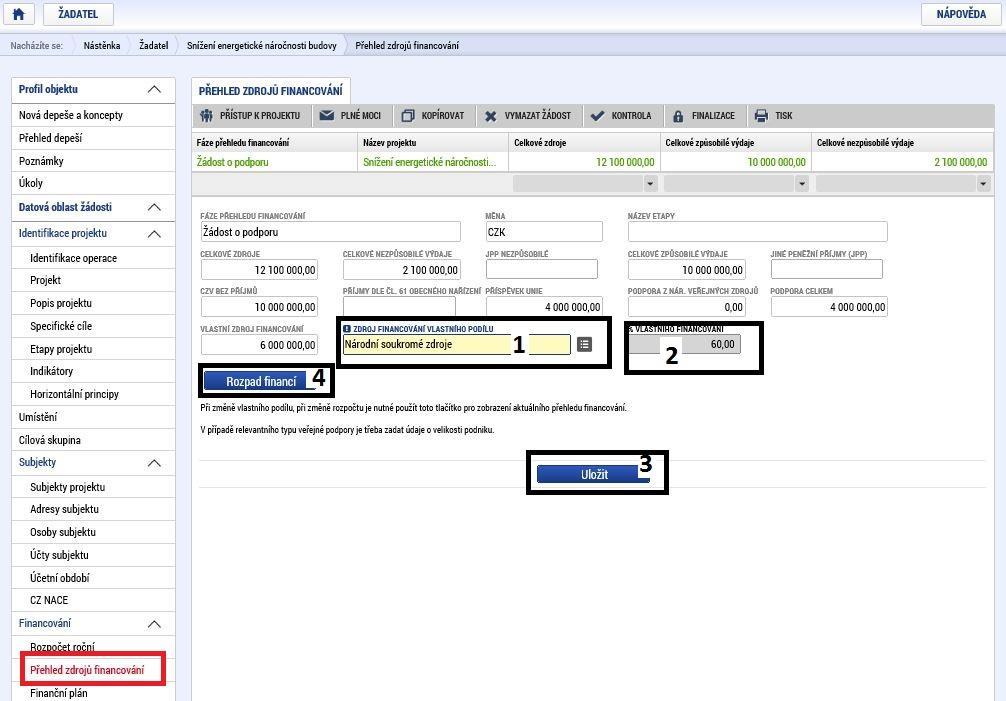The height and width of the screenshot is (701, 1006).
Task: Open Plné moci envelope icon
Action: click(327, 115)
